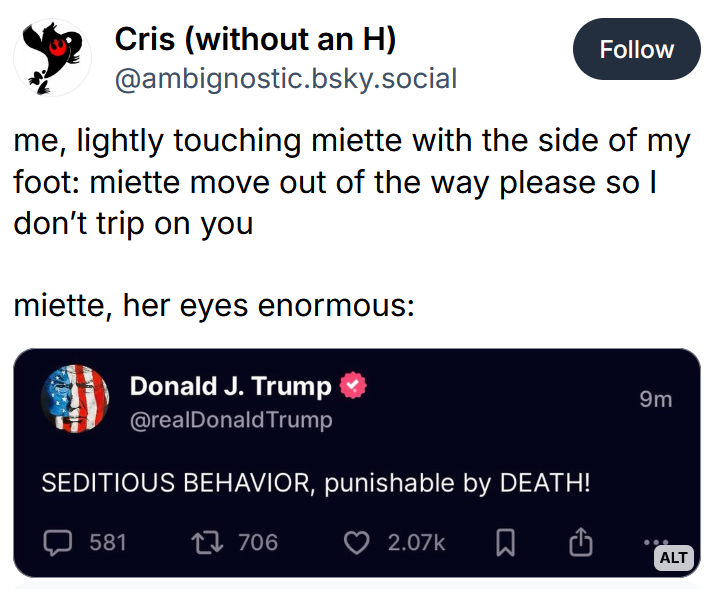Click the 706 reposts count
This screenshot has width=709, height=589.
tap(258, 542)
